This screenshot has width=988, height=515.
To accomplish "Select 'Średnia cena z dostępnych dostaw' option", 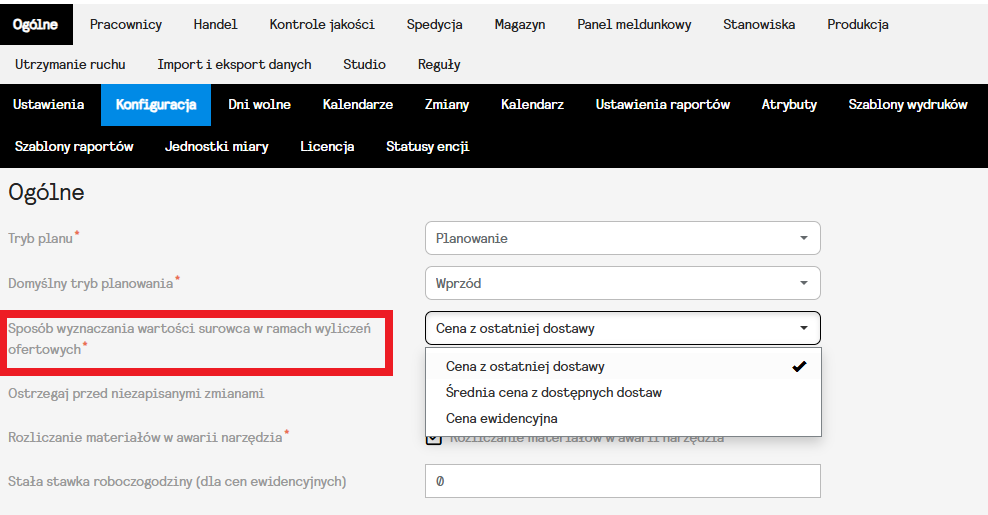I will 553,392.
